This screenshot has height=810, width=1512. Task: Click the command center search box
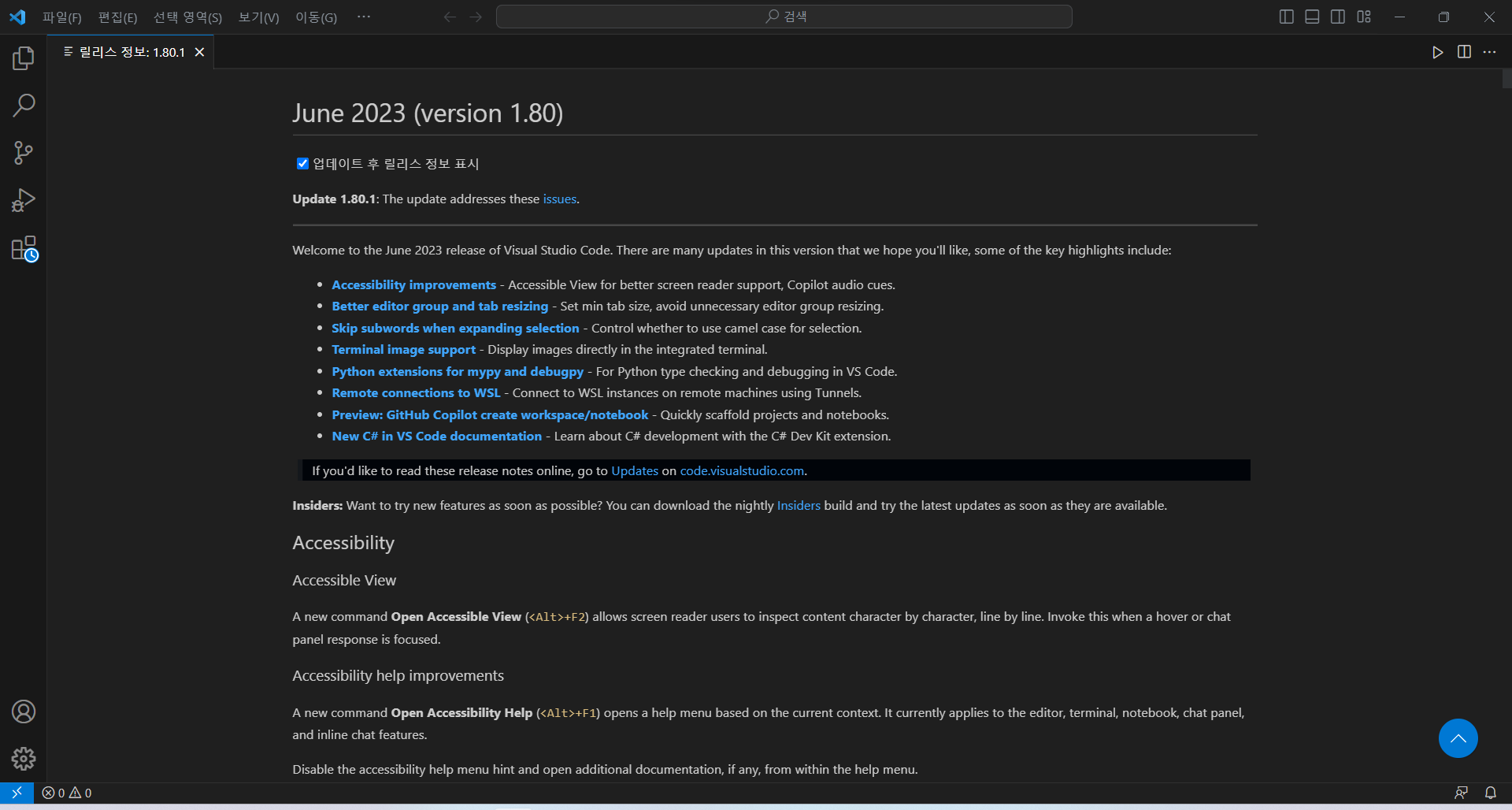(784, 17)
